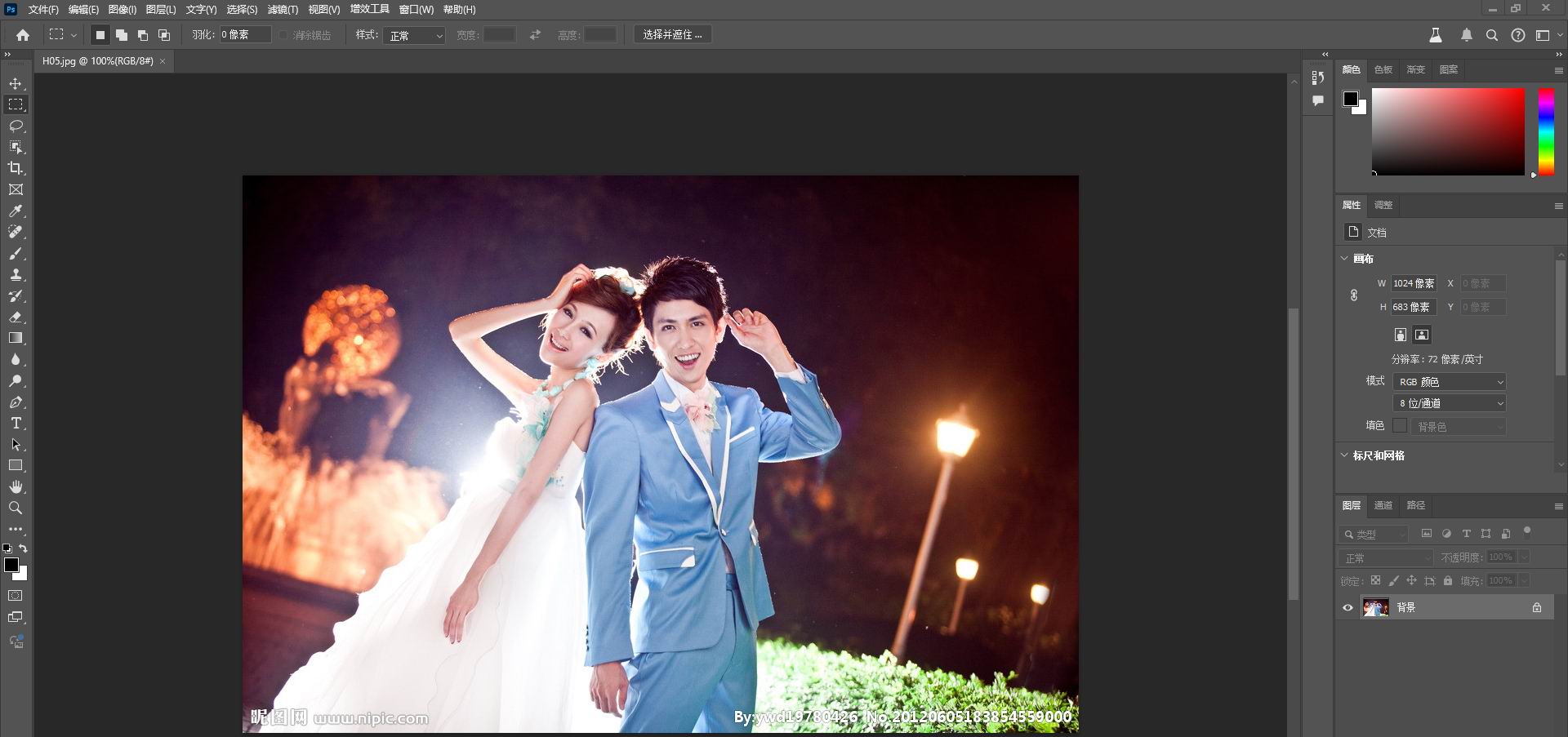
Task: Select the Clone Stamp tool
Action: click(16, 274)
